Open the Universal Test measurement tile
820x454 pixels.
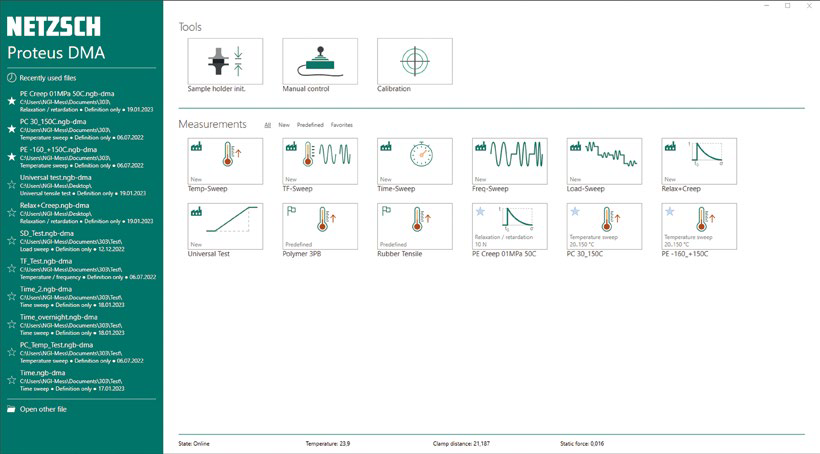tap(225, 226)
